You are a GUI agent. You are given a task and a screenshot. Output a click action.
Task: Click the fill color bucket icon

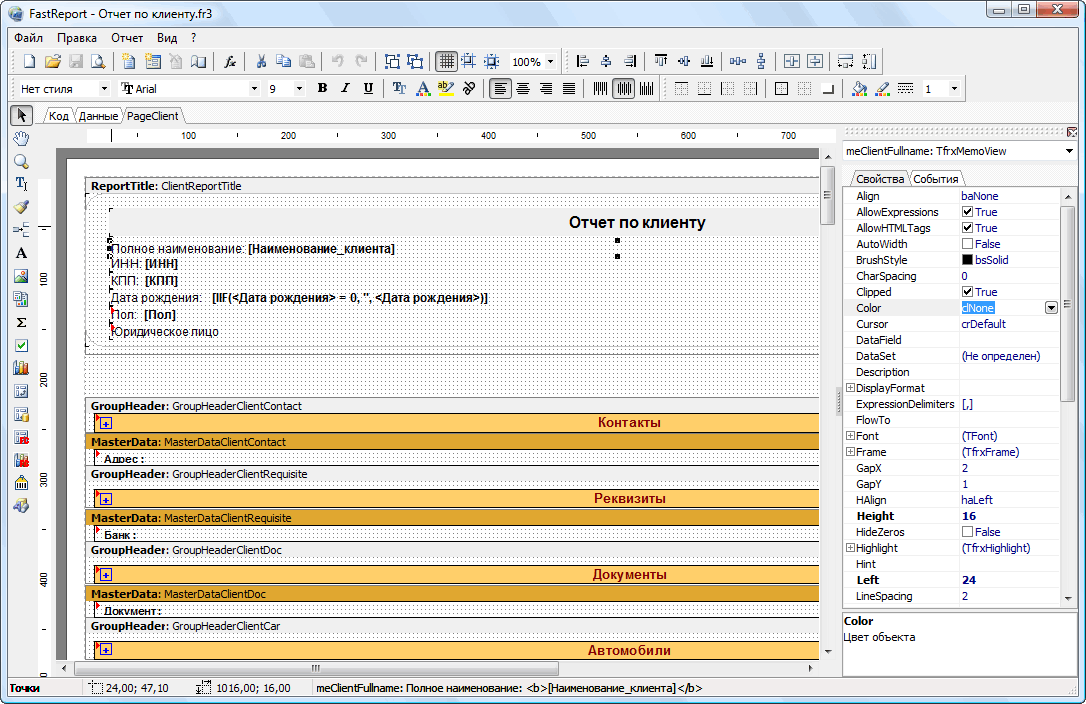[x=860, y=88]
